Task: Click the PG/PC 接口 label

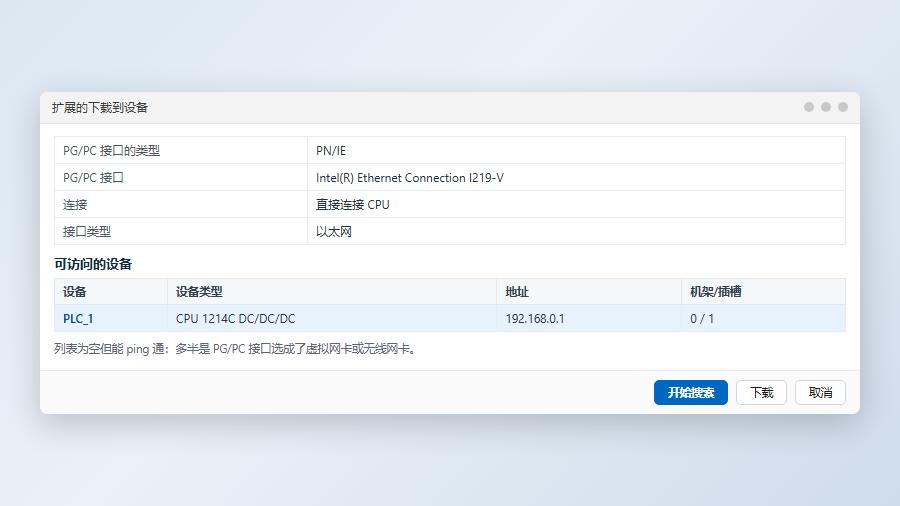Action: point(93,177)
